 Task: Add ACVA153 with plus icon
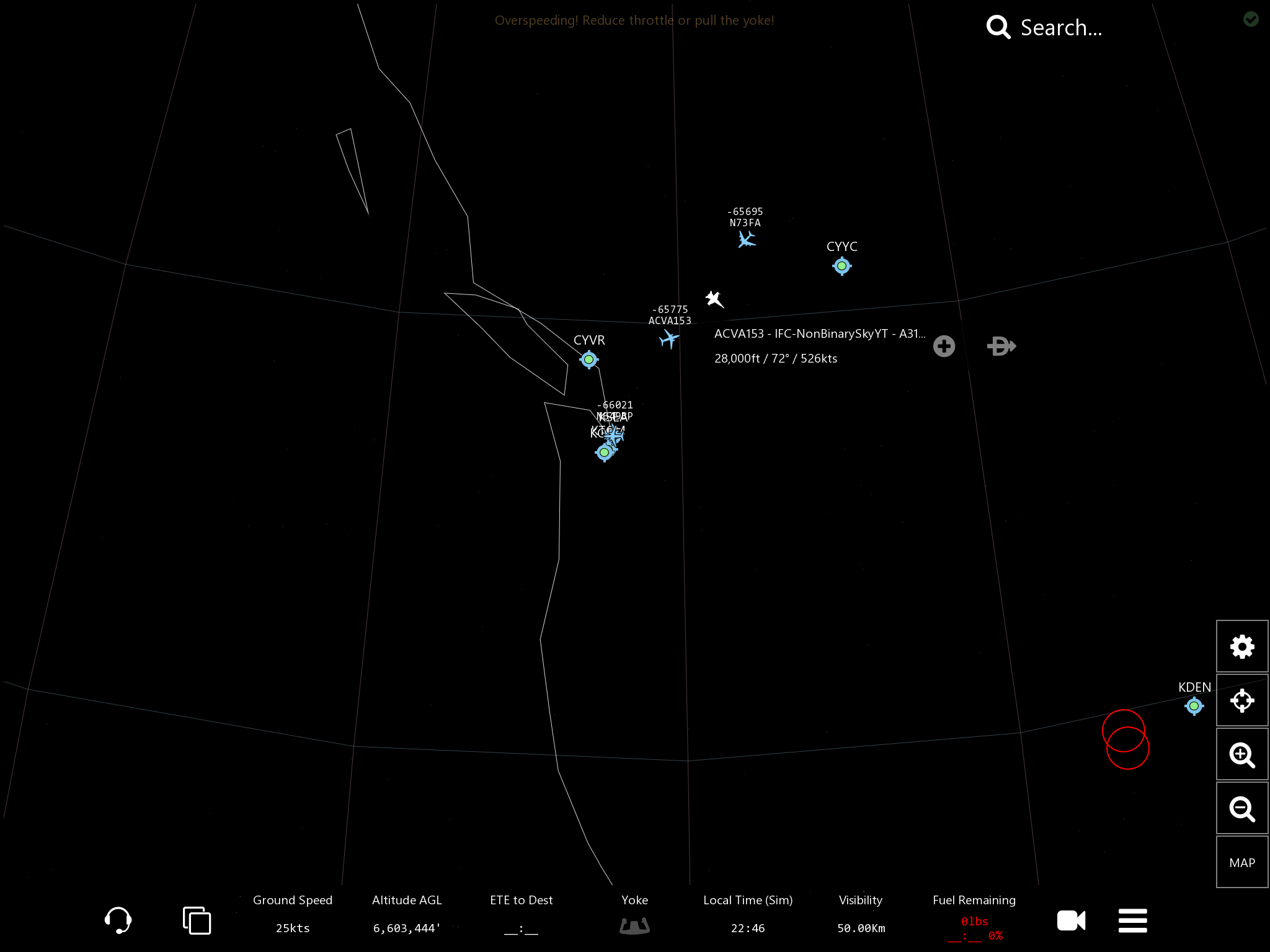(x=944, y=346)
